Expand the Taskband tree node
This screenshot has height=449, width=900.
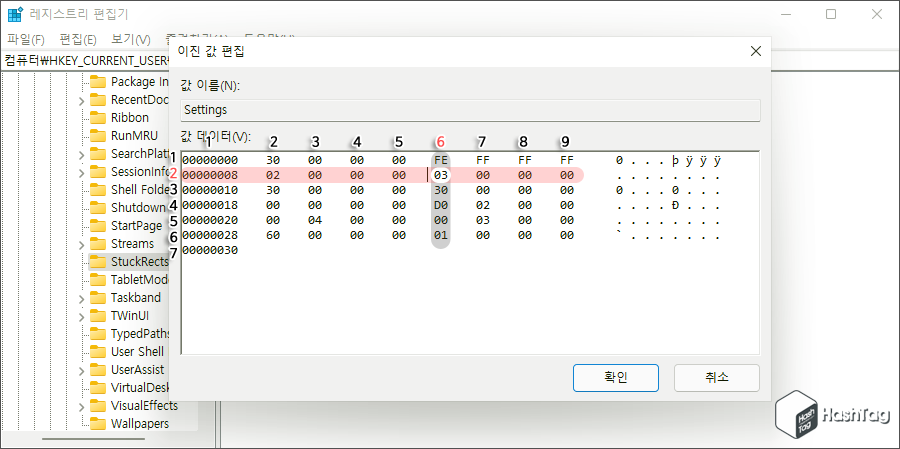coord(81,299)
